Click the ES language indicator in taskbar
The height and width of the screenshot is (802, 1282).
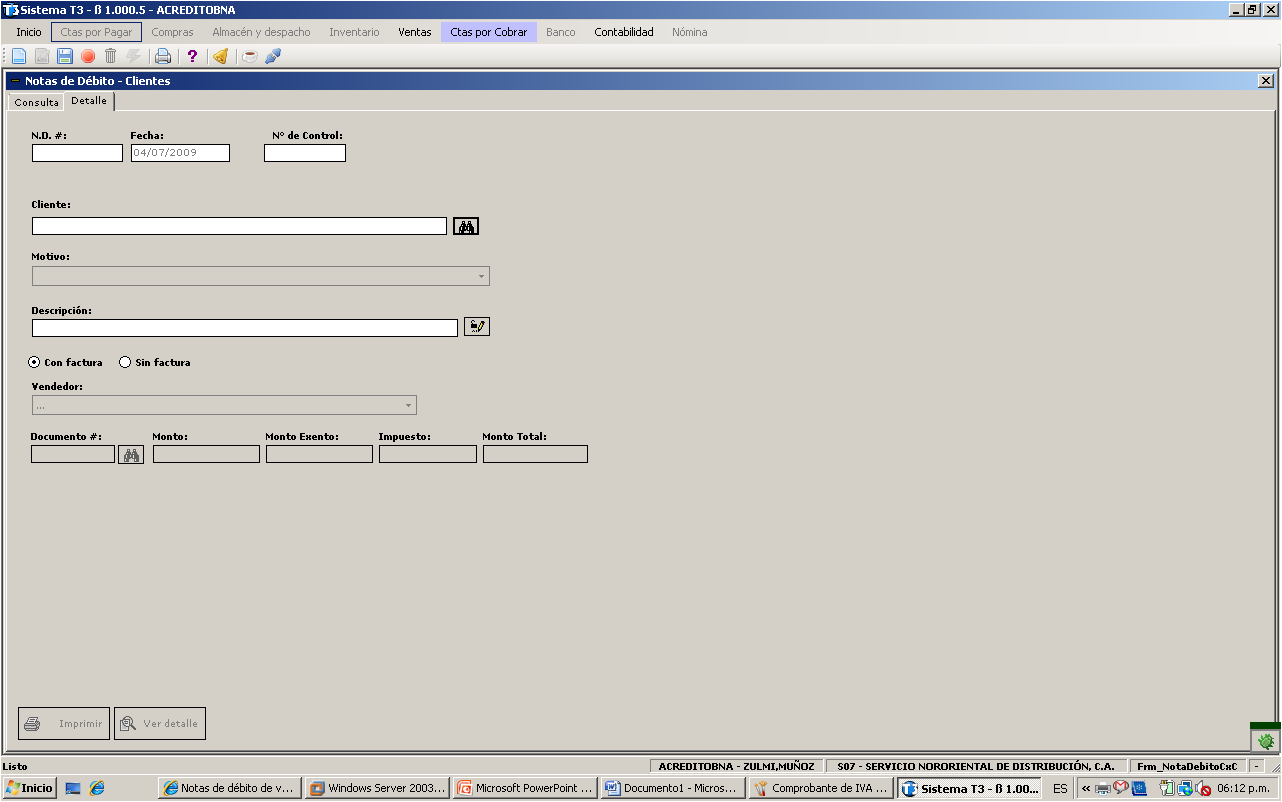click(1060, 788)
